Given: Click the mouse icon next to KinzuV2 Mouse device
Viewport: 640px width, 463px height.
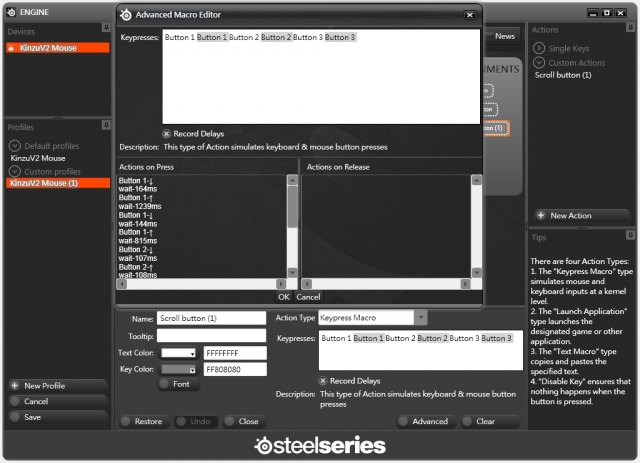Looking at the screenshot, I should click(x=11, y=48).
